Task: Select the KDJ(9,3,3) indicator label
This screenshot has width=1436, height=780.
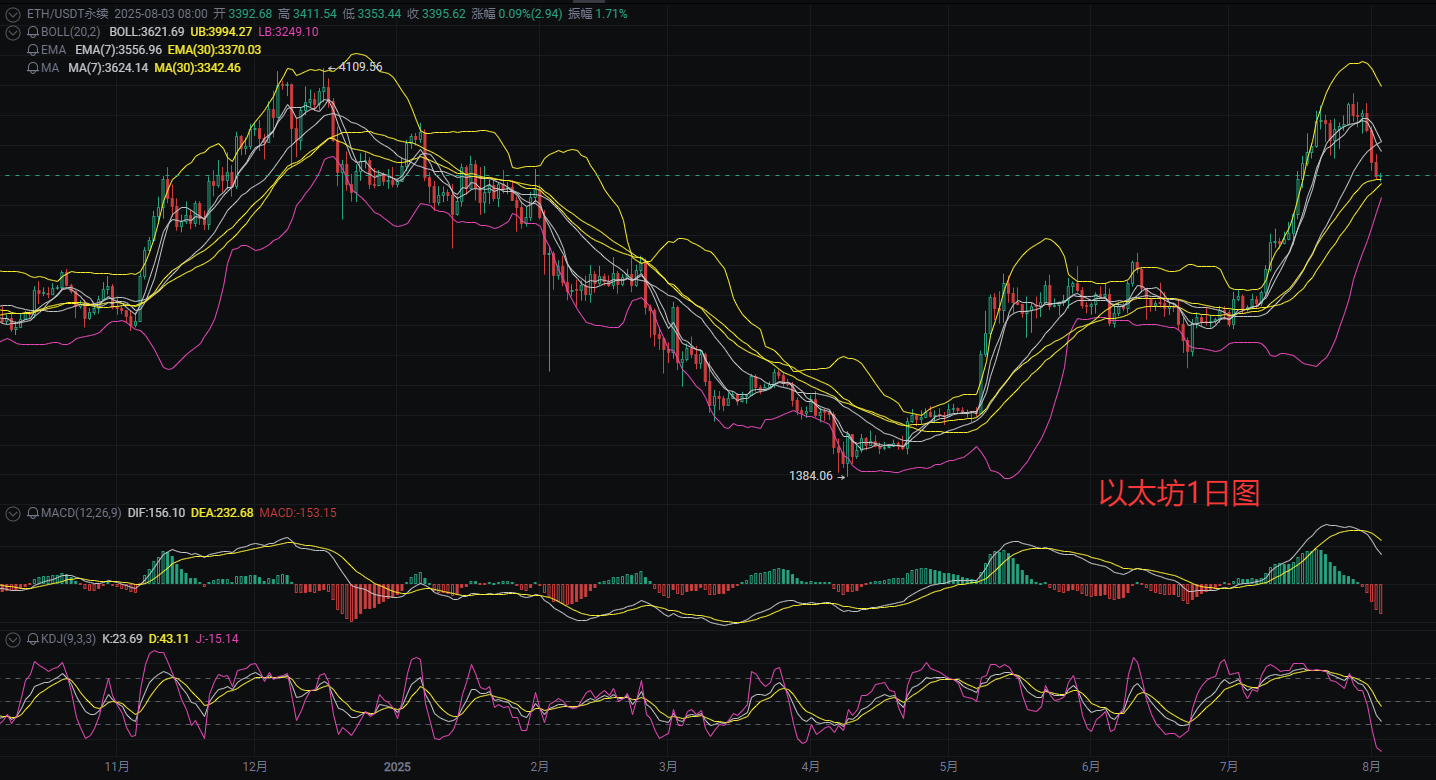Action: pyautogui.click(x=68, y=638)
